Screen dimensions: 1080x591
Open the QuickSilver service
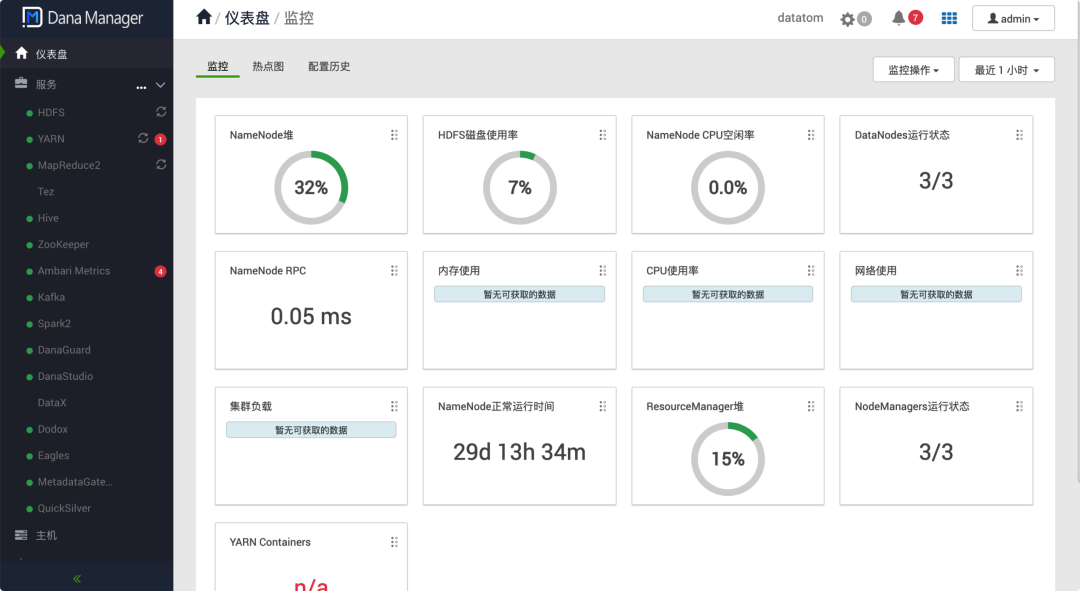click(64, 508)
